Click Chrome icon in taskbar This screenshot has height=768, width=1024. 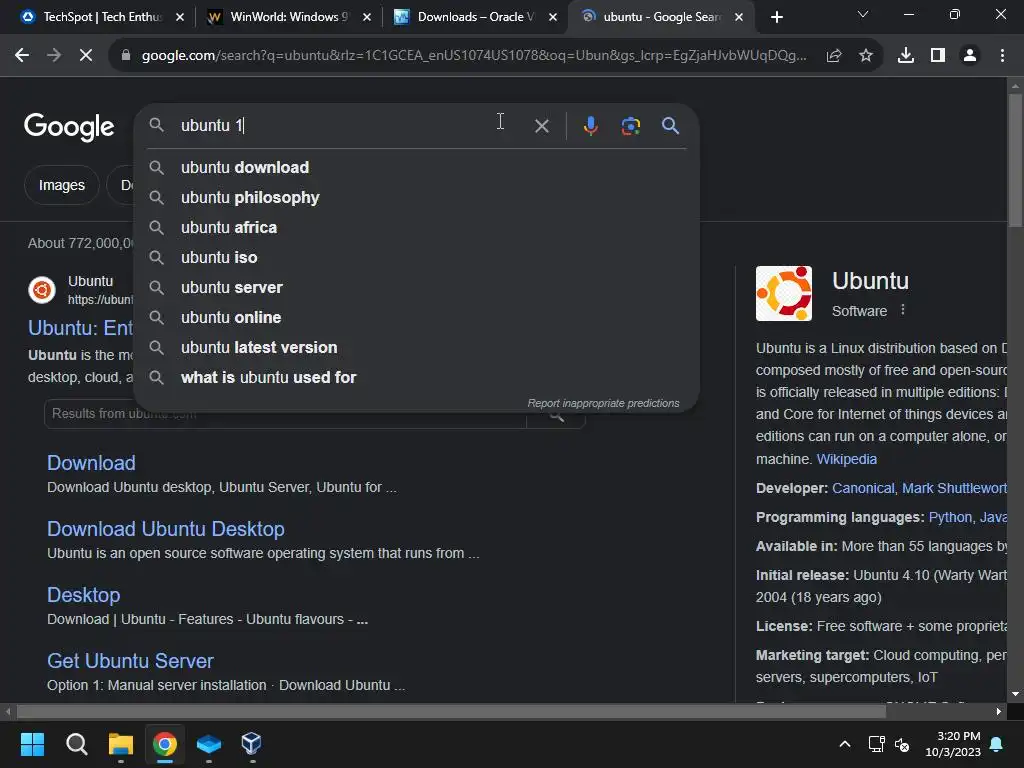(165, 744)
